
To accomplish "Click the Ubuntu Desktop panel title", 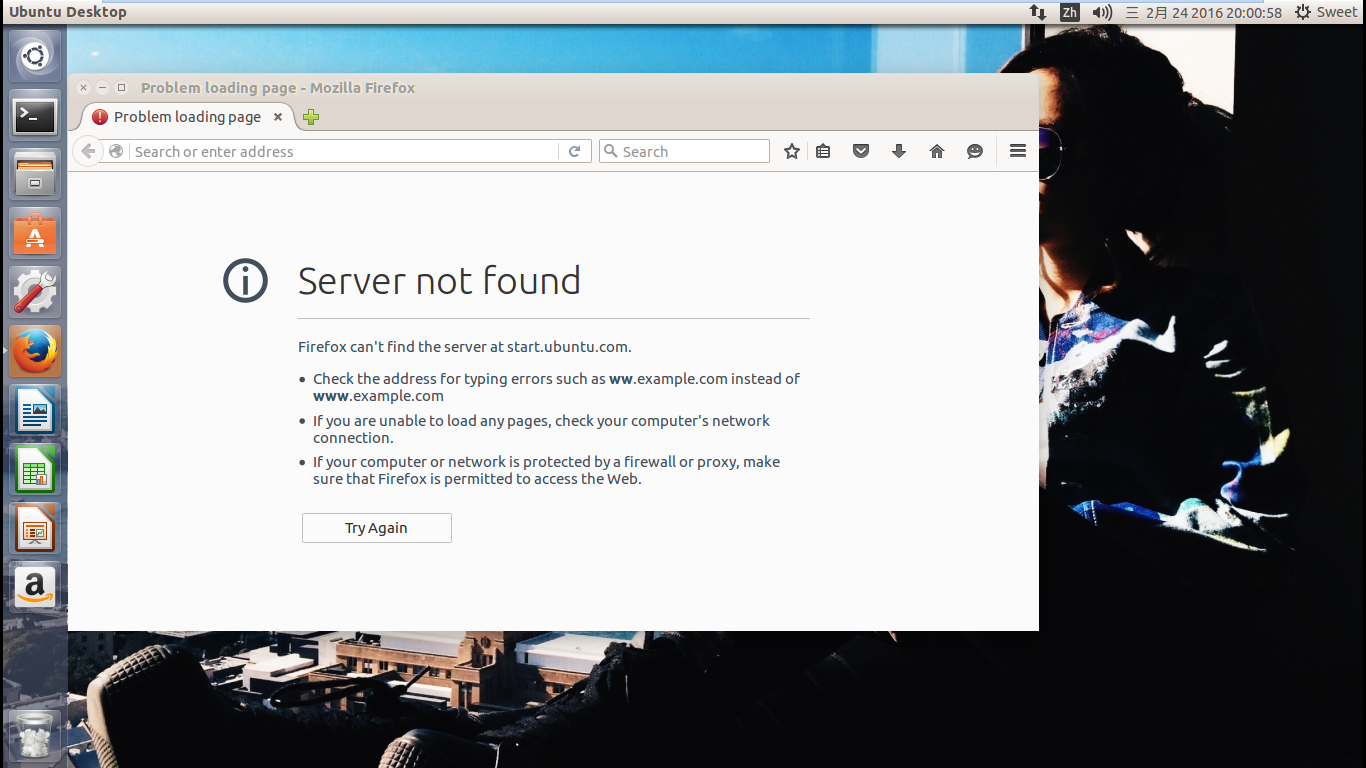I will [x=68, y=12].
